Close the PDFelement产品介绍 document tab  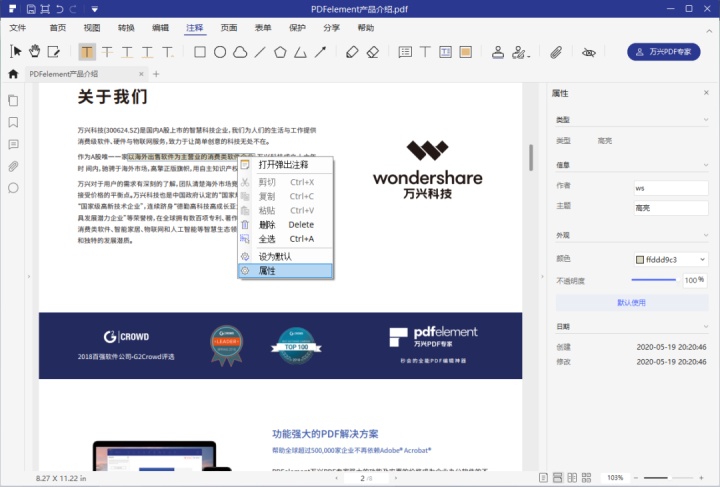click(x=141, y=74)
